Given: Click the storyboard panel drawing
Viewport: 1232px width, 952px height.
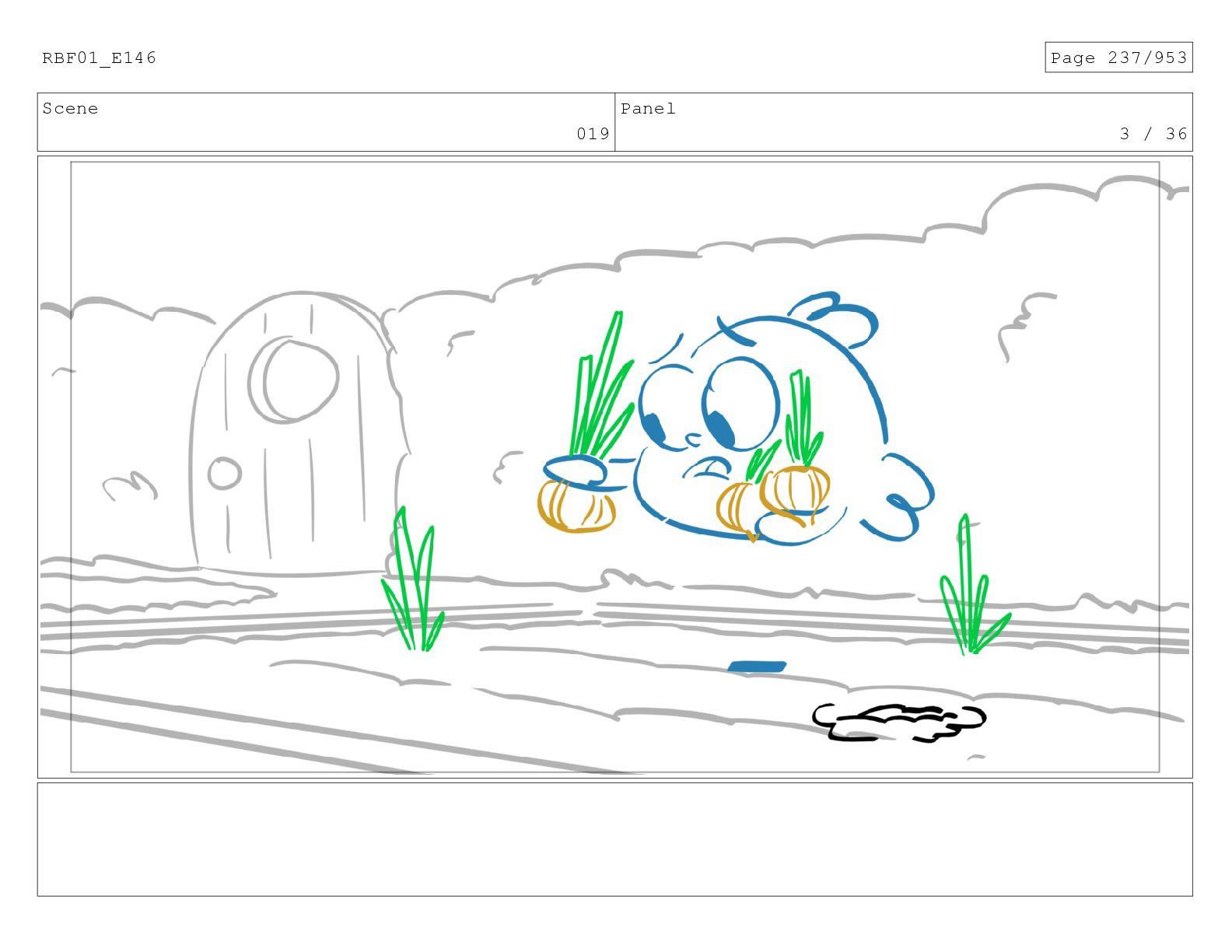Looking at the screenshot, I should (615, 467).
